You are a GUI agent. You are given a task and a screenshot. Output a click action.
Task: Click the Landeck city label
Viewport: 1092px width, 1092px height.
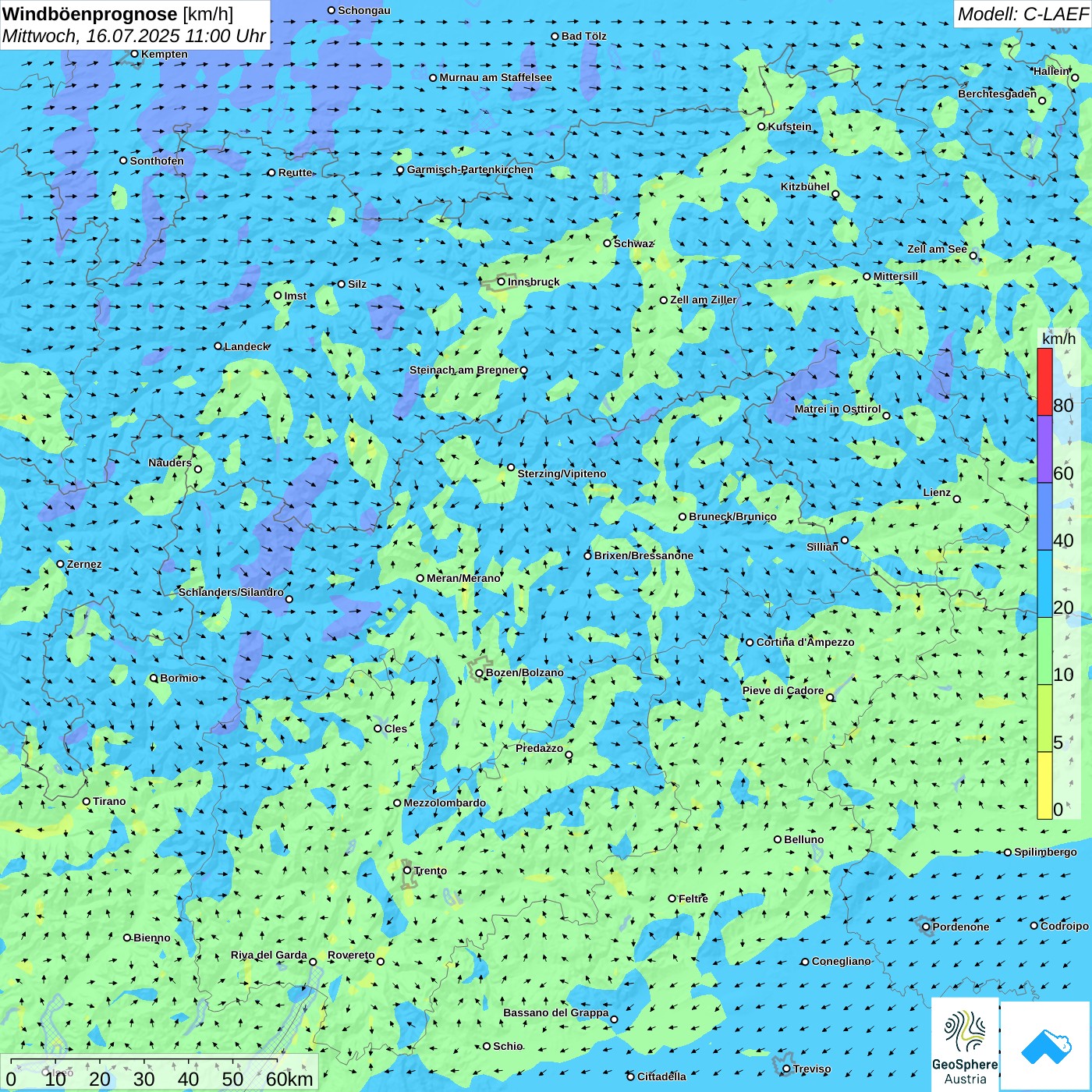click(x=246, y=346)
